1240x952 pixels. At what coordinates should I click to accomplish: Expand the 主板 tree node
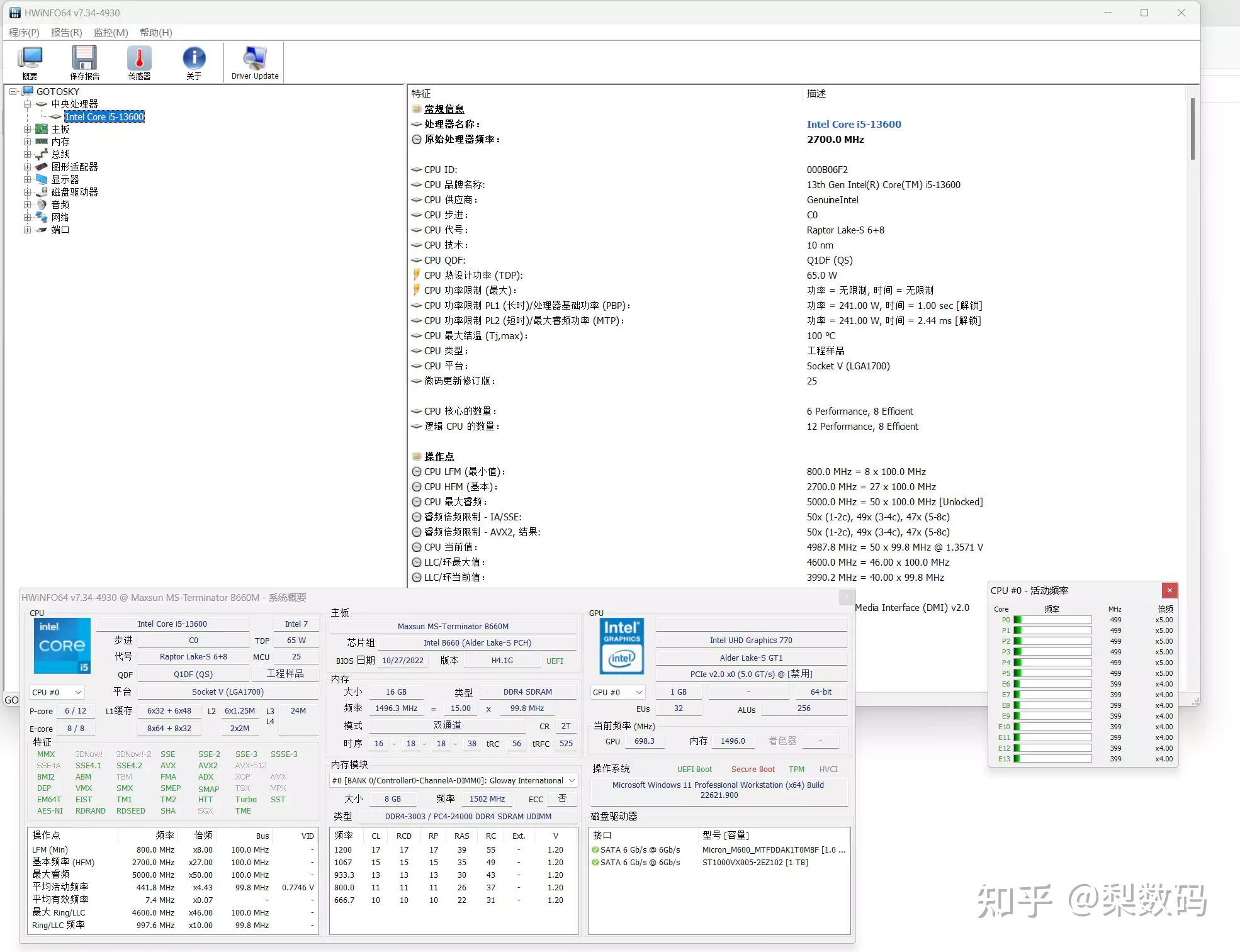coord(27,128)
